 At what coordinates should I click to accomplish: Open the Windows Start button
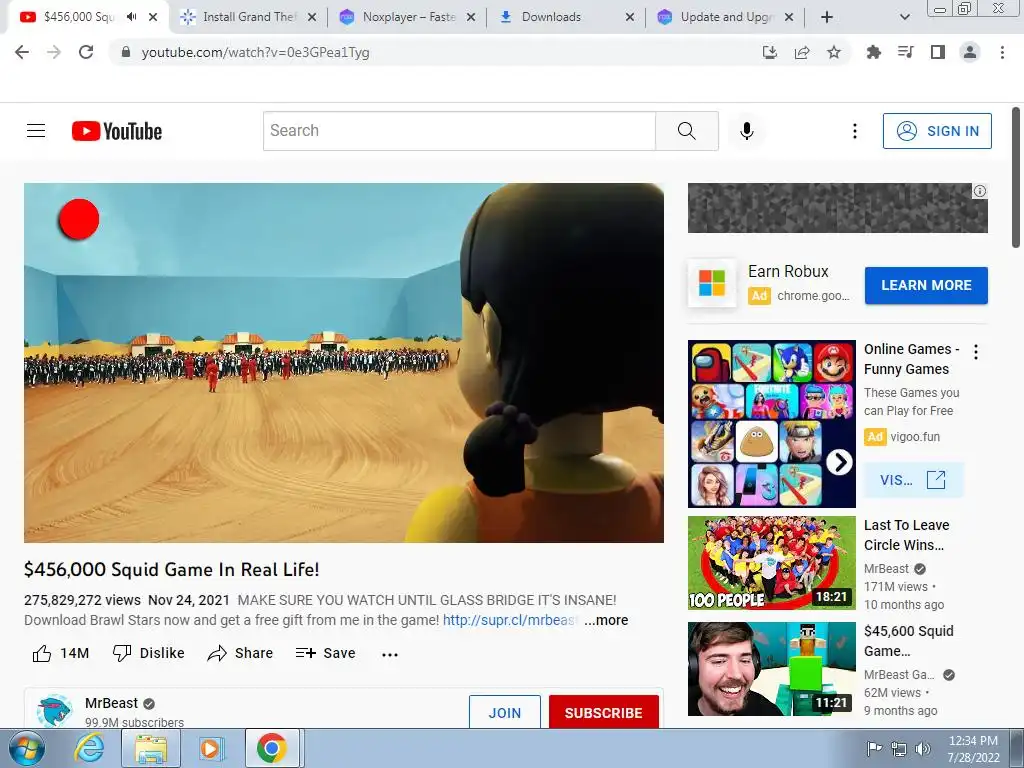27,748
